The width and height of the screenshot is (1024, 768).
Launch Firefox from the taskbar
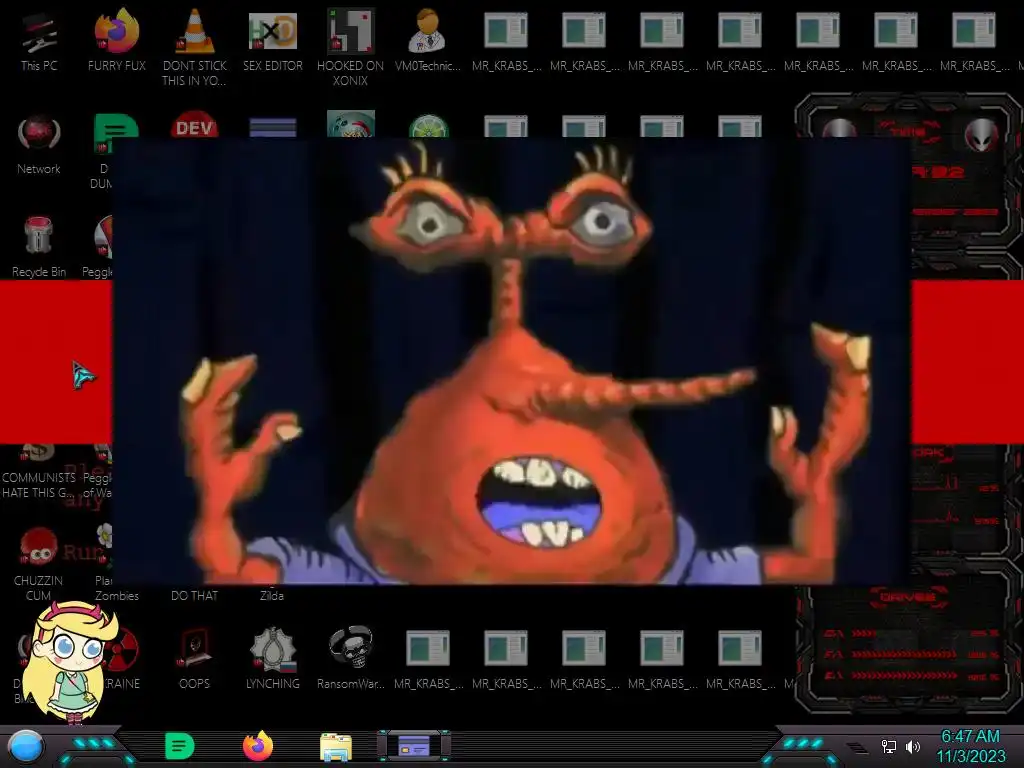[x=258, y=746]
